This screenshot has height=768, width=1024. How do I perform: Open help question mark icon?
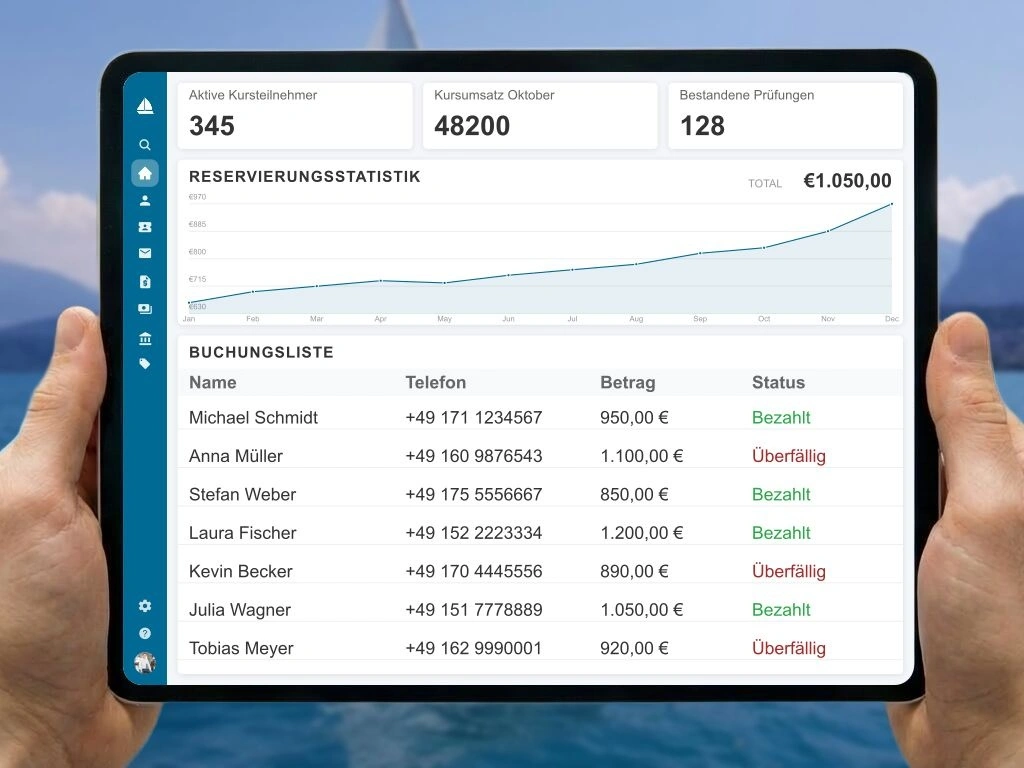pyautogui.click(x=145, y=633)
